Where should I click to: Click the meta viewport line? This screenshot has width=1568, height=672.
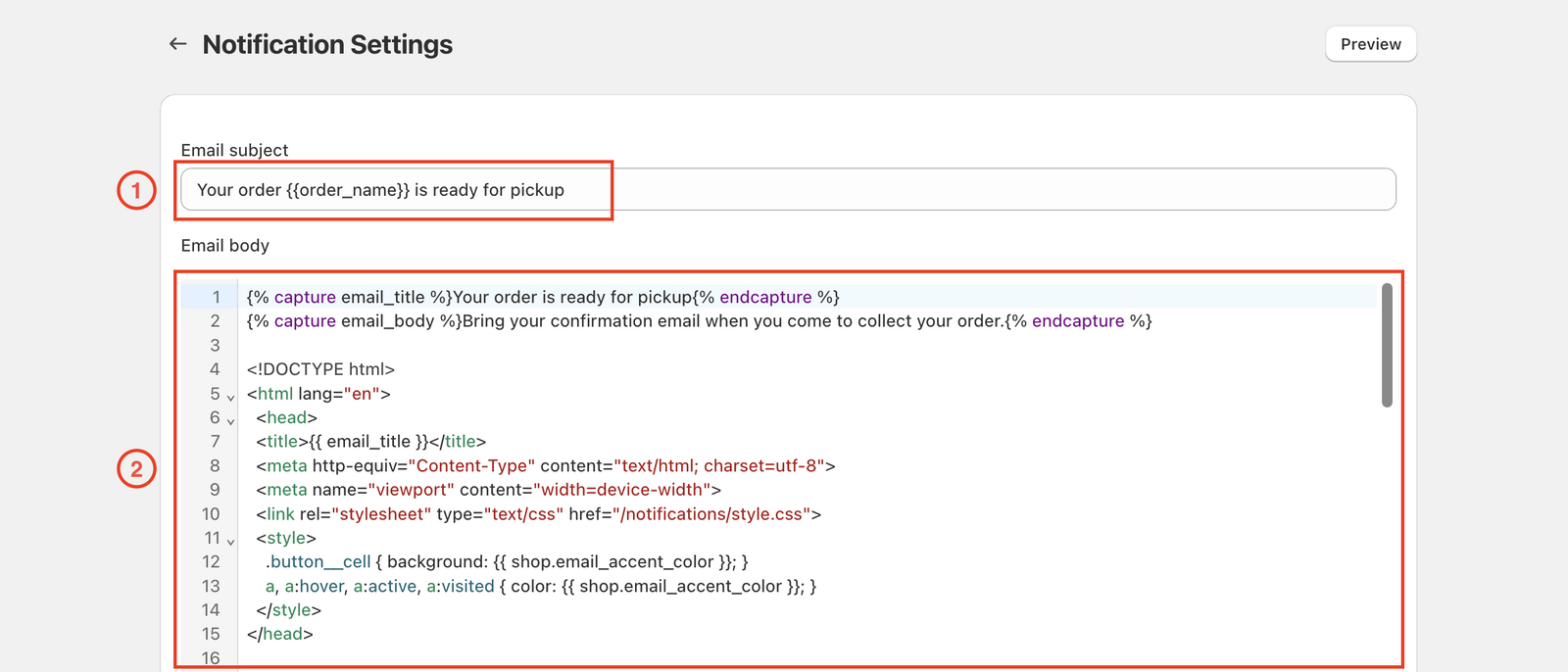(489, 490)
